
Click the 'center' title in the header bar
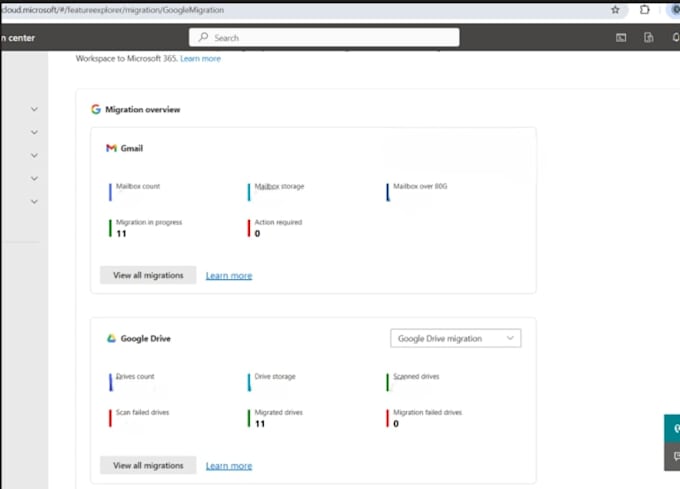[x=21, y=38]
